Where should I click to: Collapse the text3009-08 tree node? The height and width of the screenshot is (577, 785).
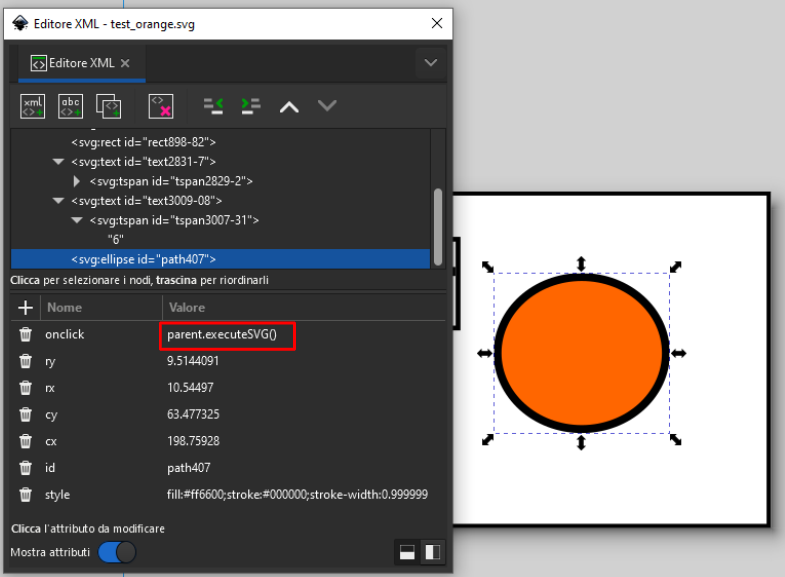pos(59,201)
